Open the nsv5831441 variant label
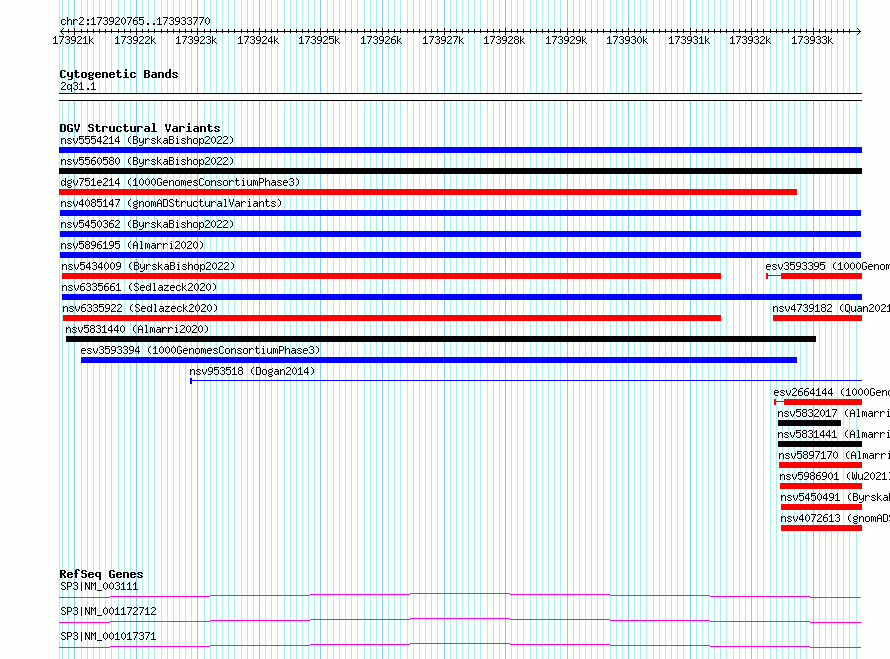This screenshot has height=659, width=890. tap(833, 434)
